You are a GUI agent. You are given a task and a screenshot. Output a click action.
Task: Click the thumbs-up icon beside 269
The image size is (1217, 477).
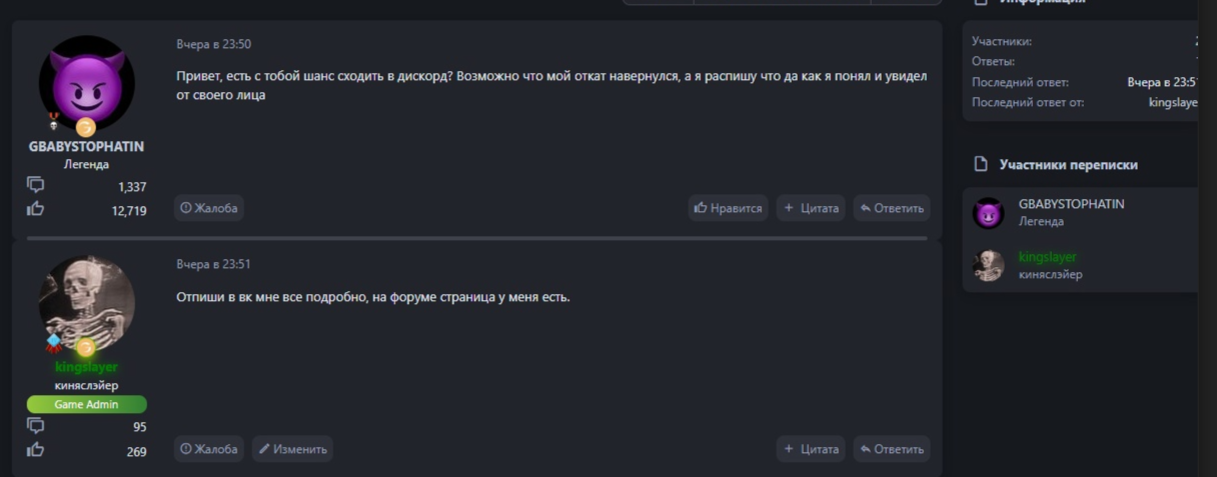36,450
